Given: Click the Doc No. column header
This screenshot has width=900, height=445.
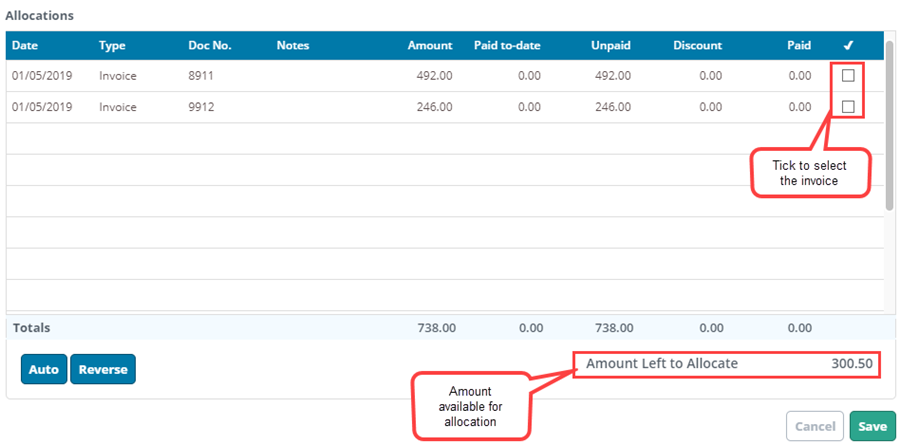Looking at the screenshot, I should (x=210, y=46).
